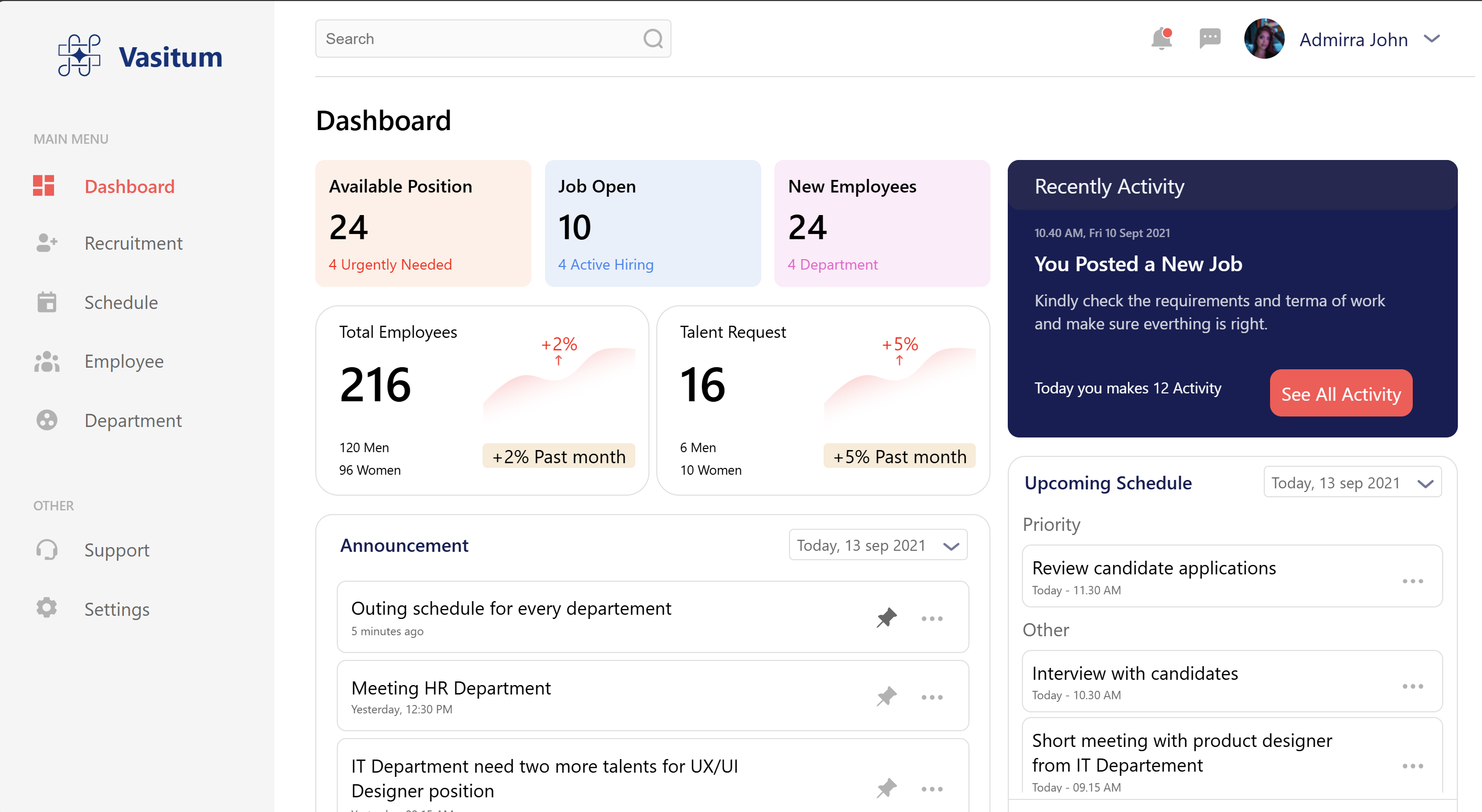
Task: Click the +2% Past month badge
Action: 558,456
